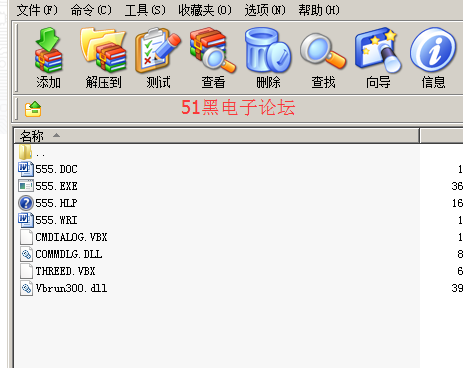Open the Commands (命令) menu
Screen dimensions: 463x368
pos(91,10)
